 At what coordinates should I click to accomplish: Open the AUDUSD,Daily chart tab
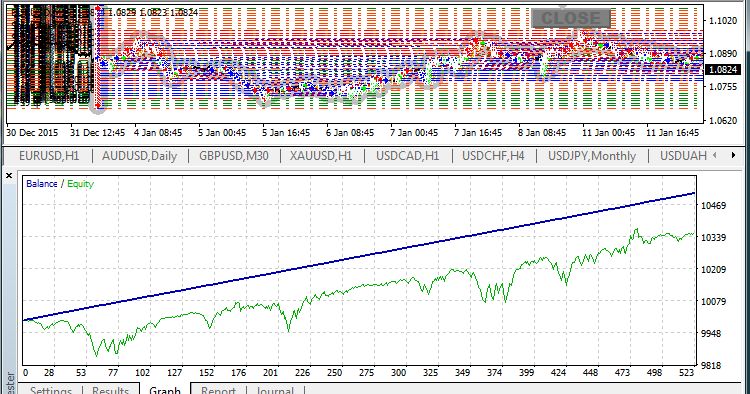pyautogui.click(x=139, y=156)
